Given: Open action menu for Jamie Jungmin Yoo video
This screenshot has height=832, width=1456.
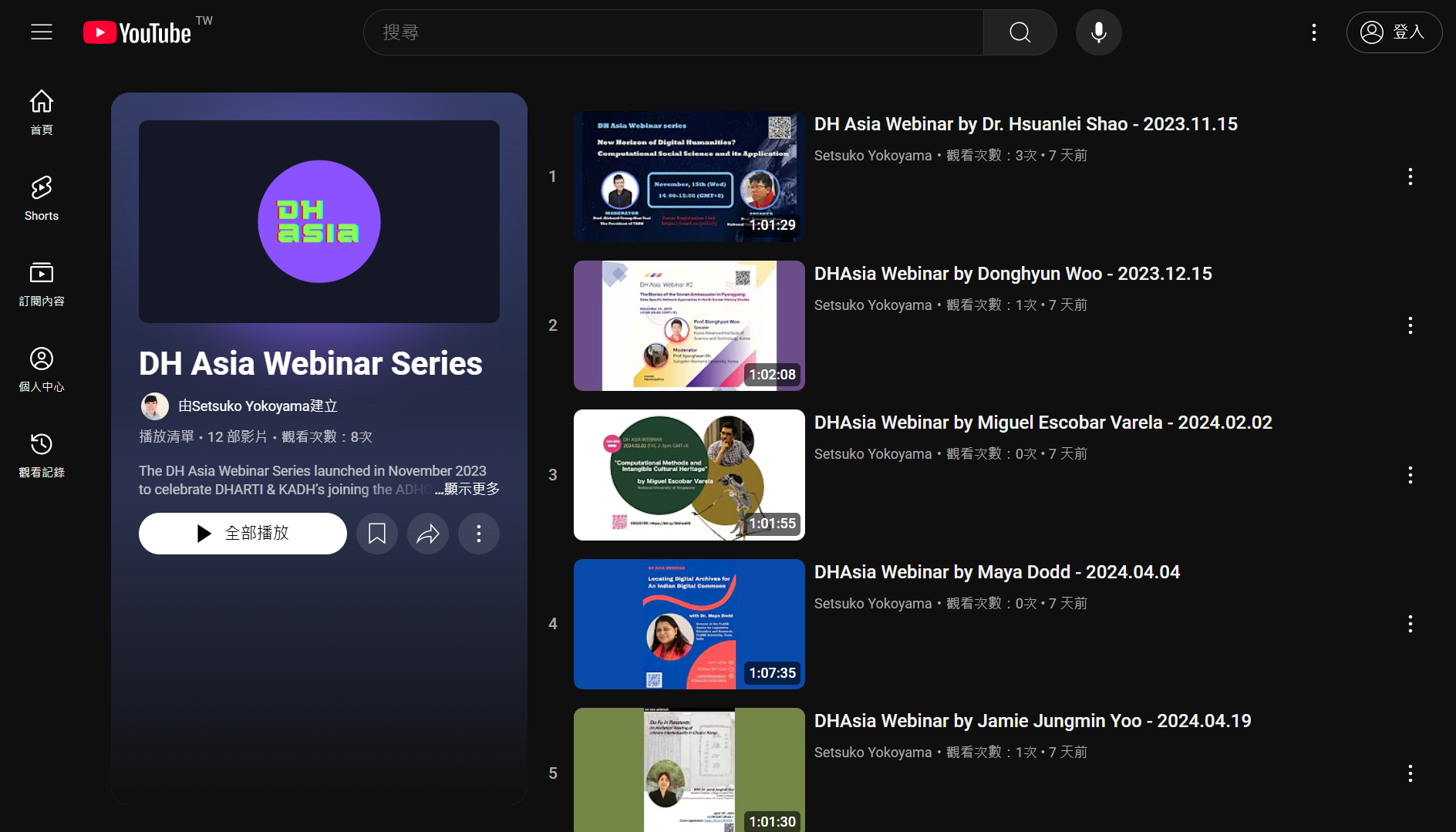Looking at the screenshot, I should (1410, 773).
